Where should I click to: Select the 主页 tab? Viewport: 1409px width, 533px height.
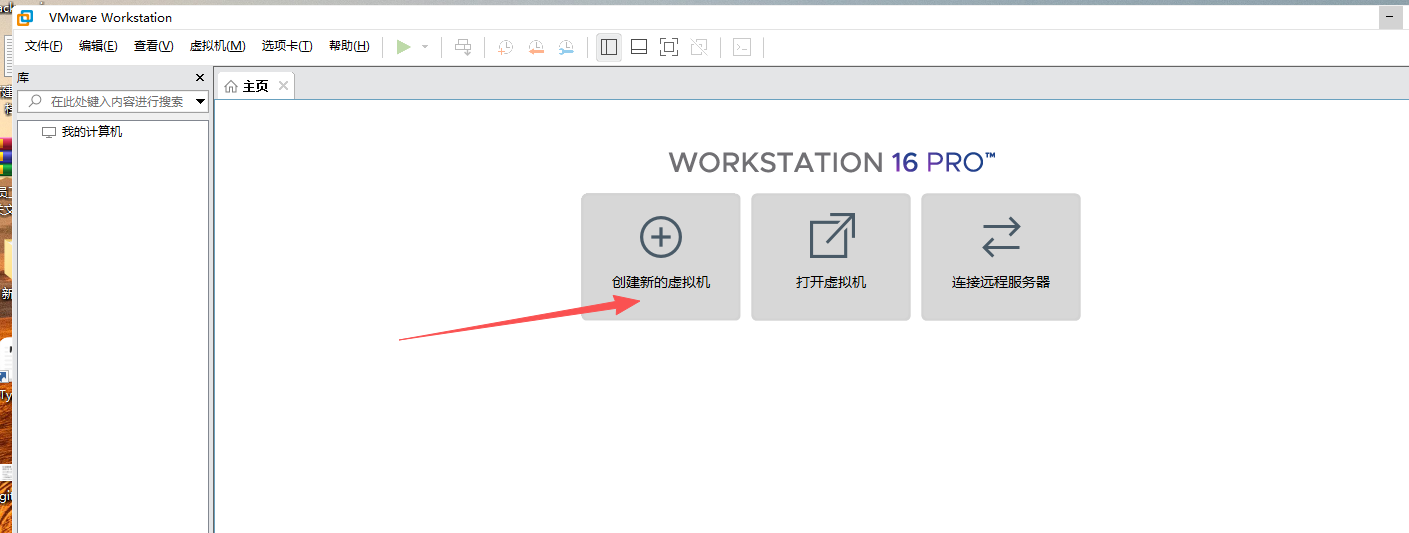click(256, 86)
